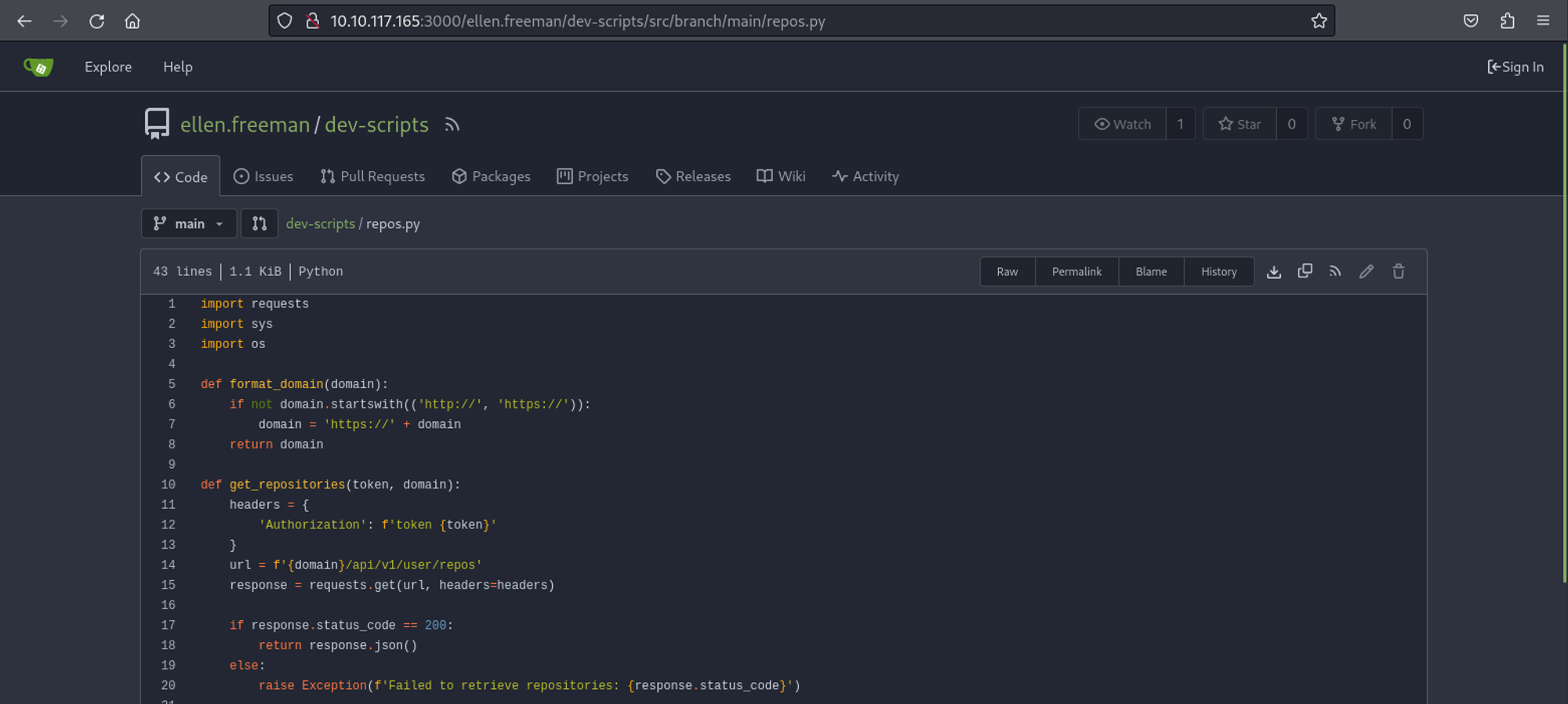Download the repos.py file
This screenshot has width=1568, height=704.
[1273, 271]
